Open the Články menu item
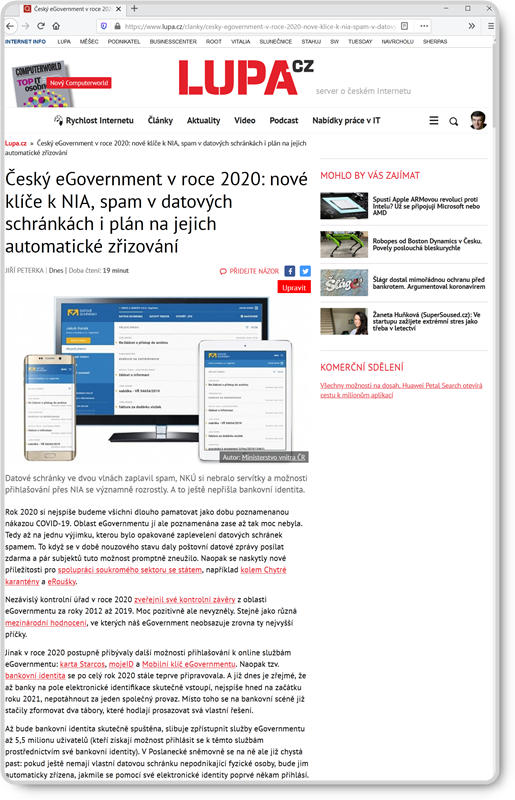The image size is (515, 800). [x=160, y=121]
